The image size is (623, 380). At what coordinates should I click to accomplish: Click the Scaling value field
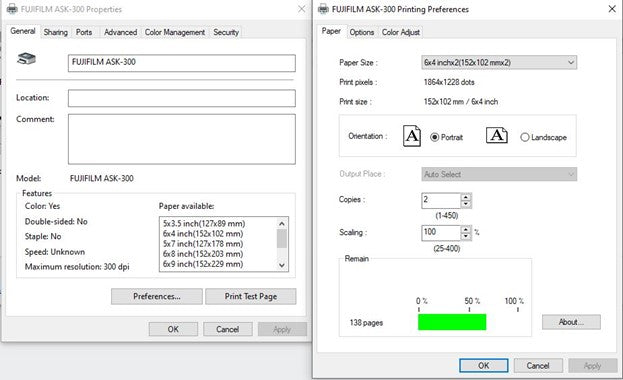pos(441,233)
